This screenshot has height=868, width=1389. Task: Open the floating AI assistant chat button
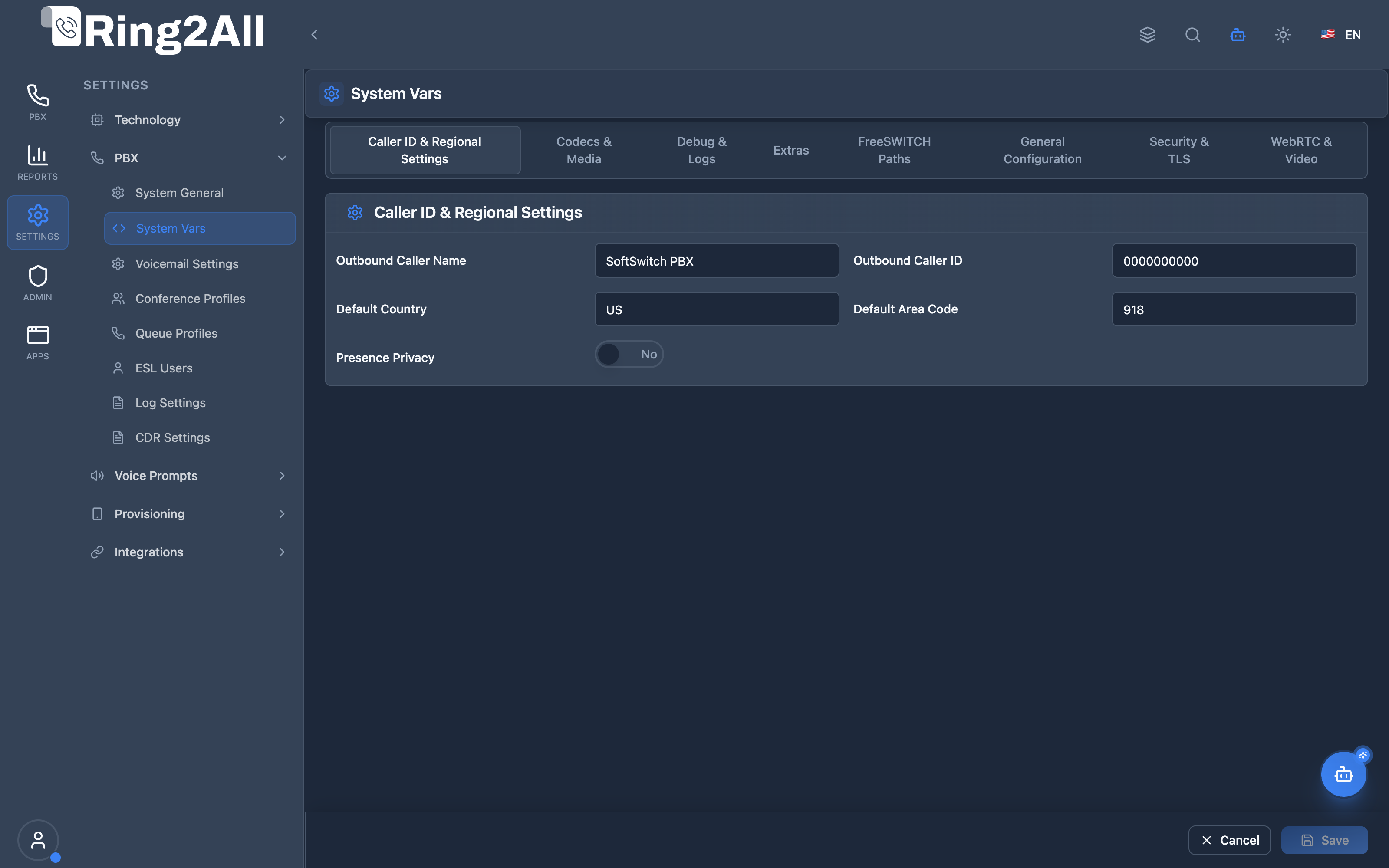[x=1344, y=774]
